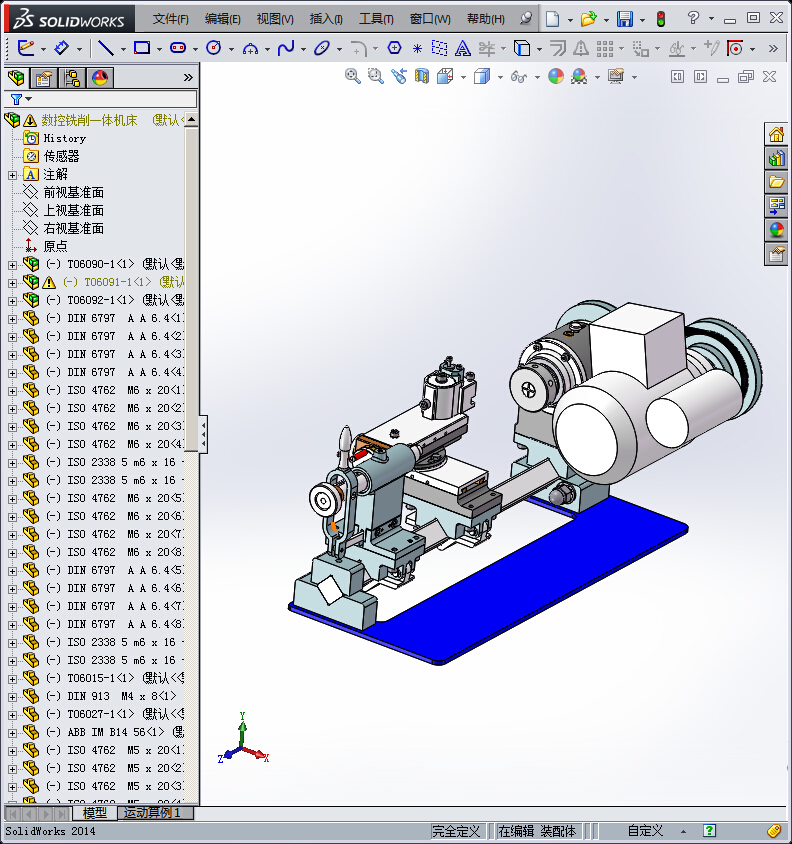
Task: Expand the T06015-1<1> component
Action: click(x=12, y=679)
